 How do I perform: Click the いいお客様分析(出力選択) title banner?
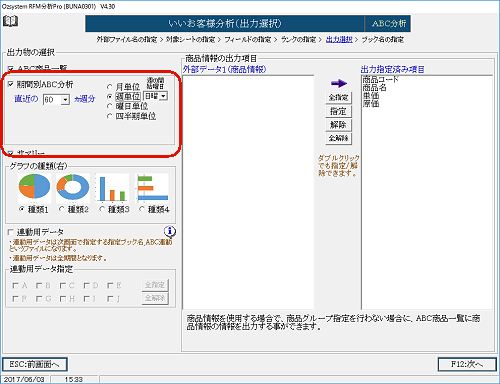225,23
